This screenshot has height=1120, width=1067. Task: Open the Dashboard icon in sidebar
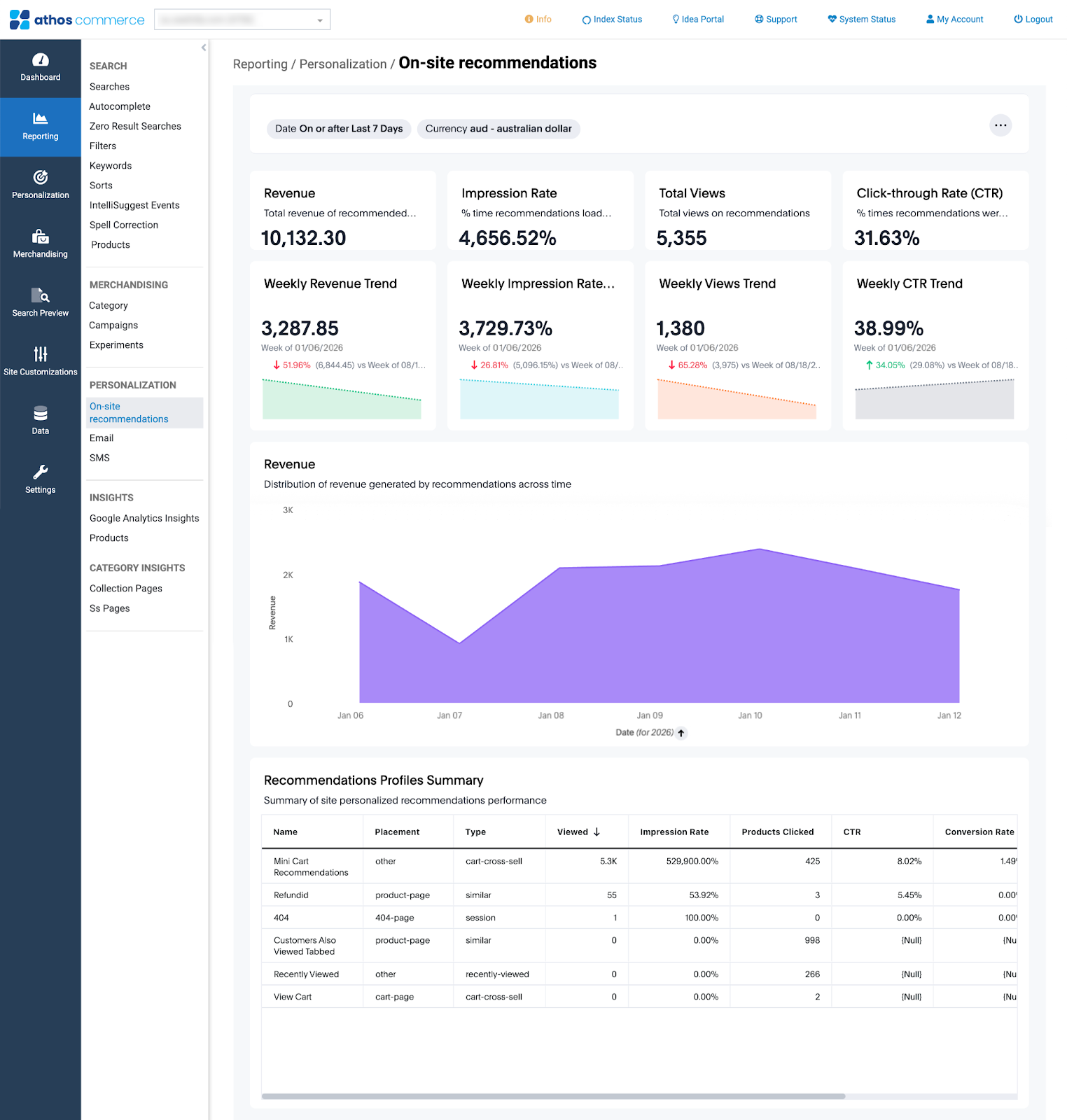pos(41,60)
